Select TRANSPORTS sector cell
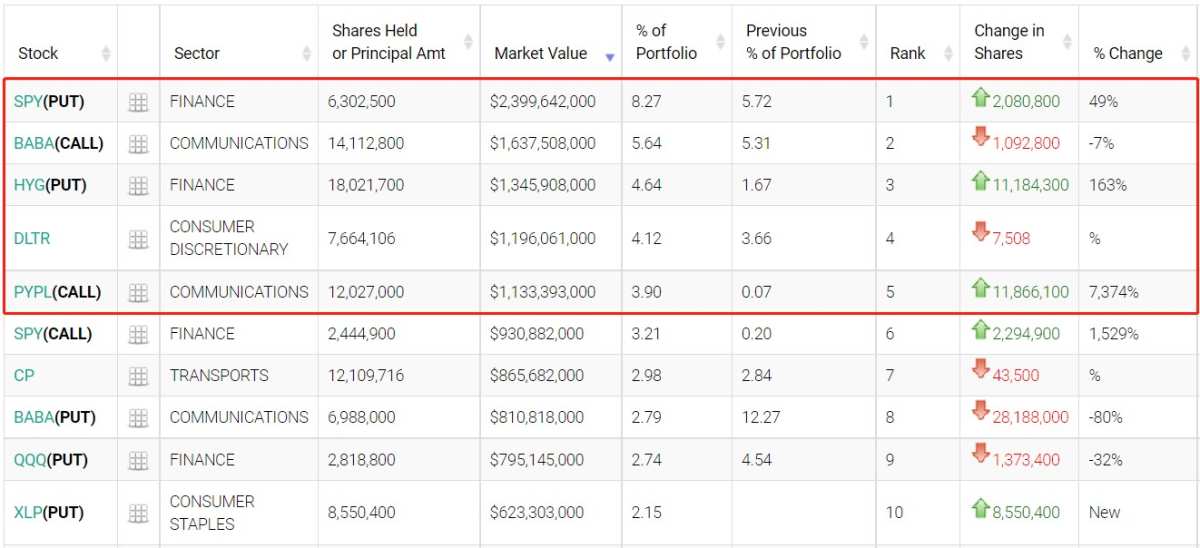The height and width of the screenshot is (548, 1200). (x=219, y=376)
